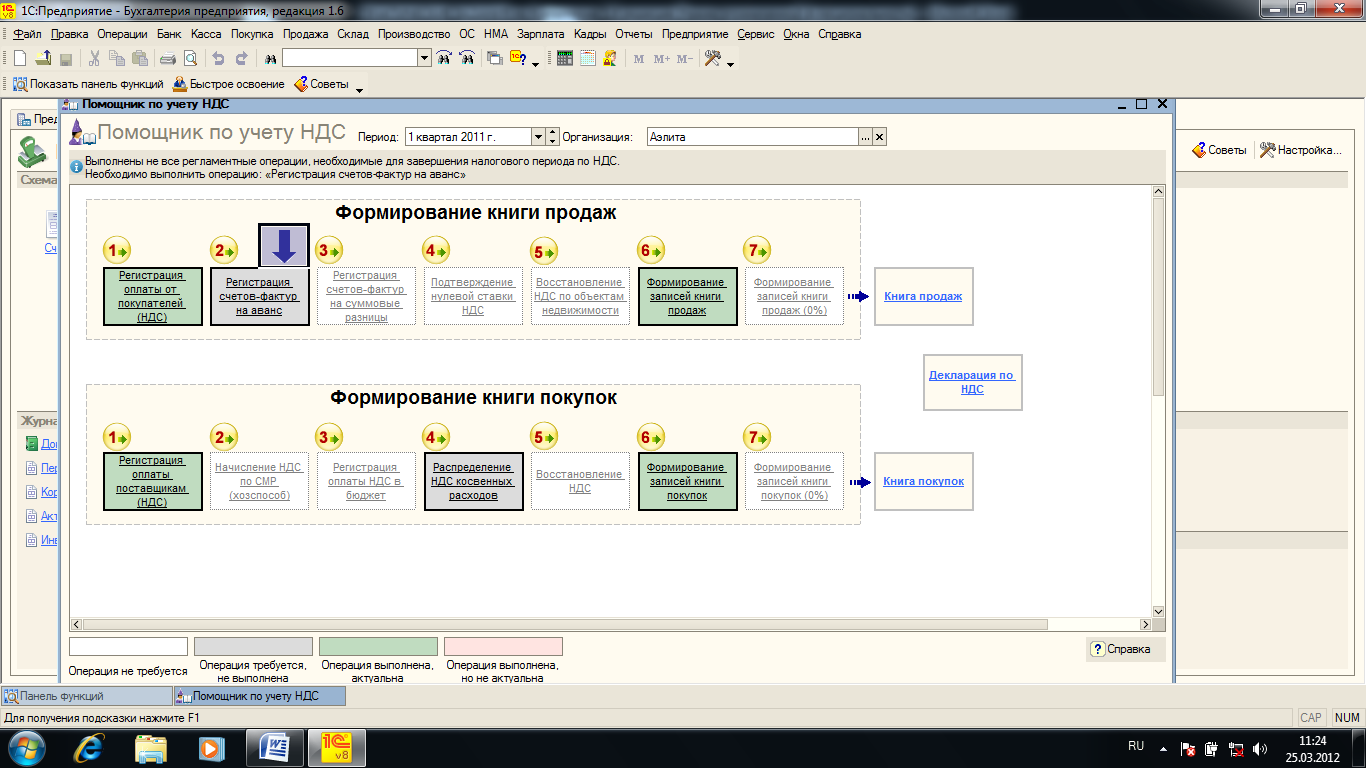Switch to the Панель функций window tab

(x=87, y=696)
